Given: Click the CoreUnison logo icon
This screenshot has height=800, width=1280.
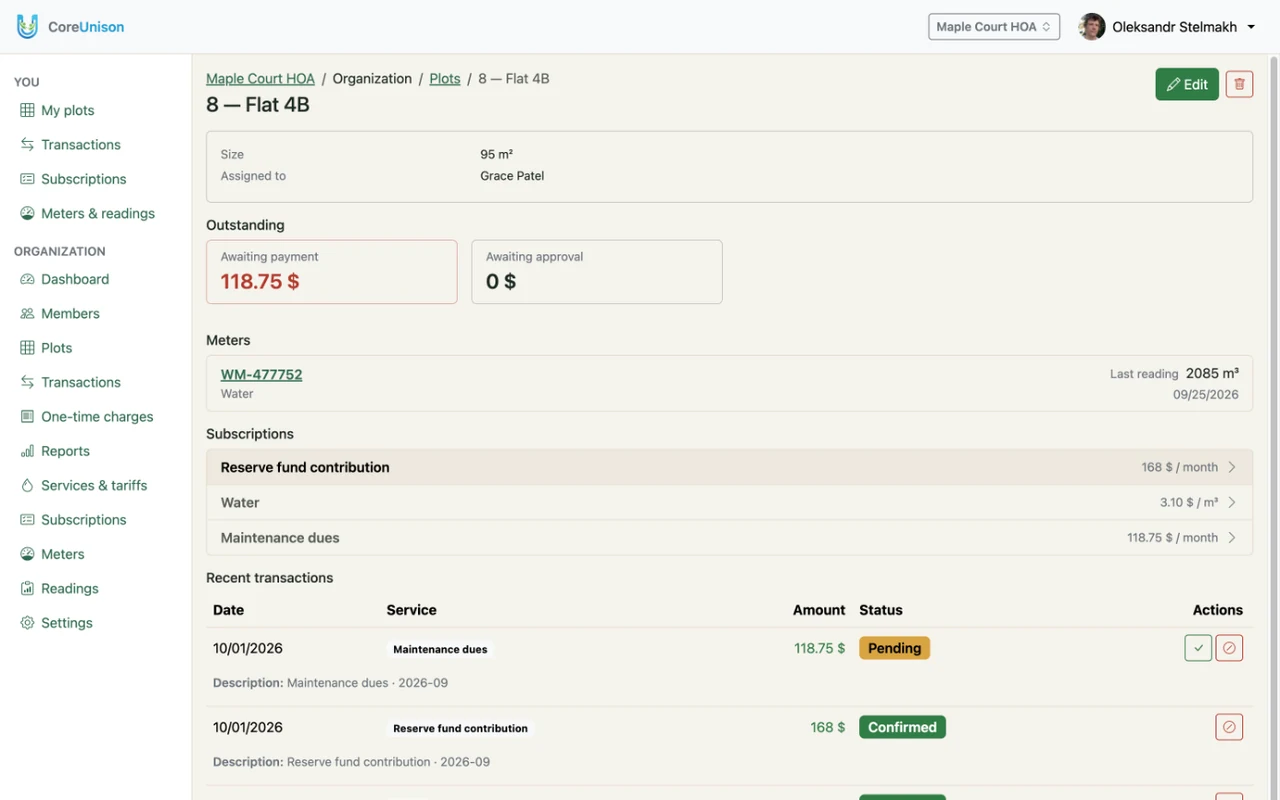Looking at the screenshot, I should (27, 27).
